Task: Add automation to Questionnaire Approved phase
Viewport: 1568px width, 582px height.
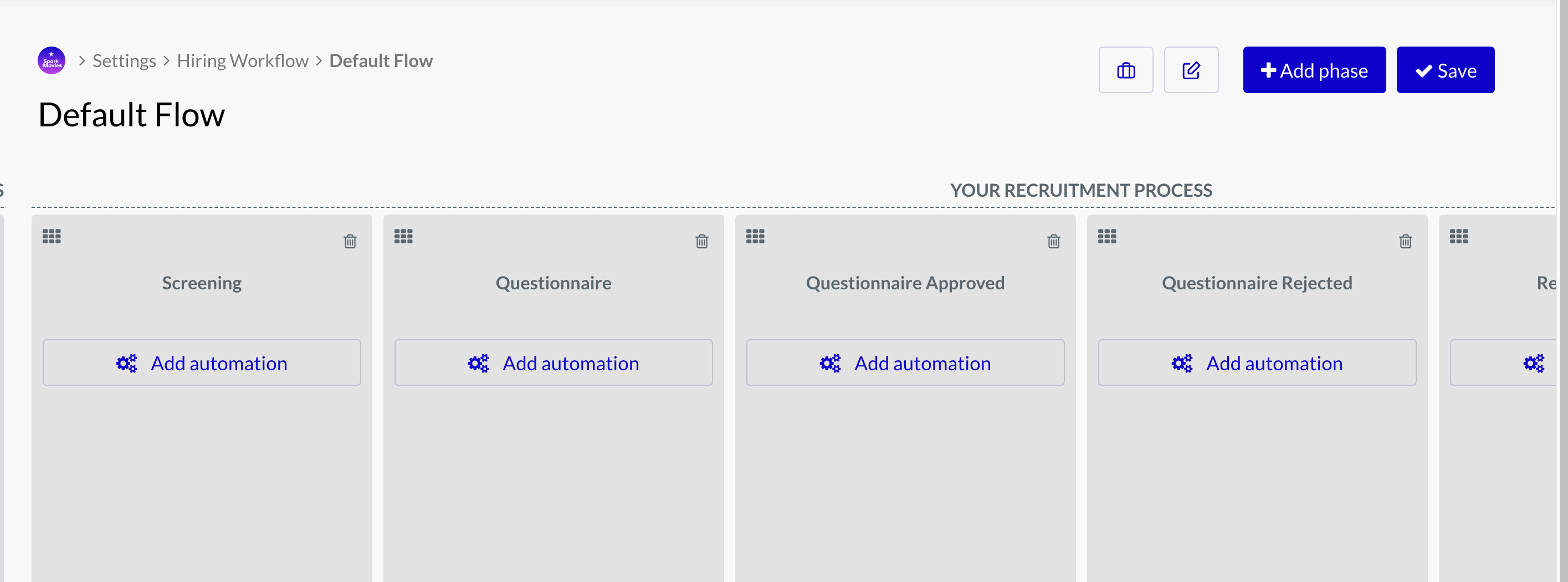Action: pos(905,363)
